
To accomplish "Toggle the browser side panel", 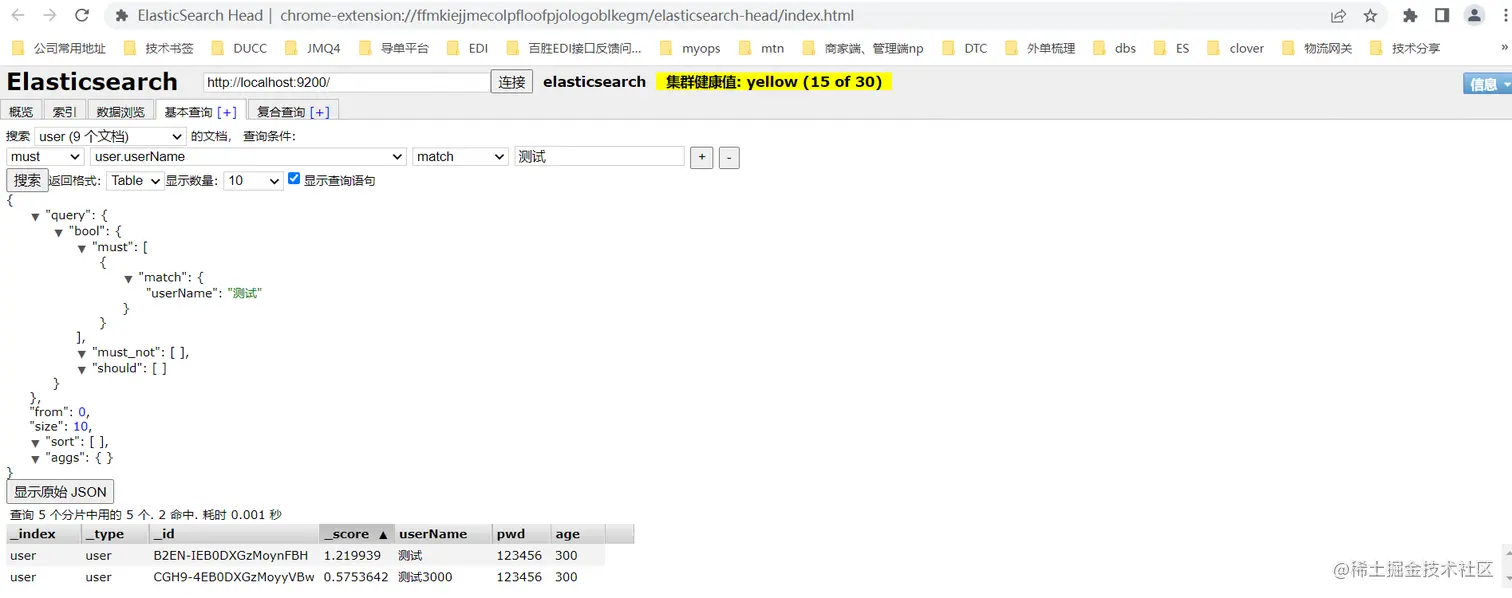I will 1442,16.
